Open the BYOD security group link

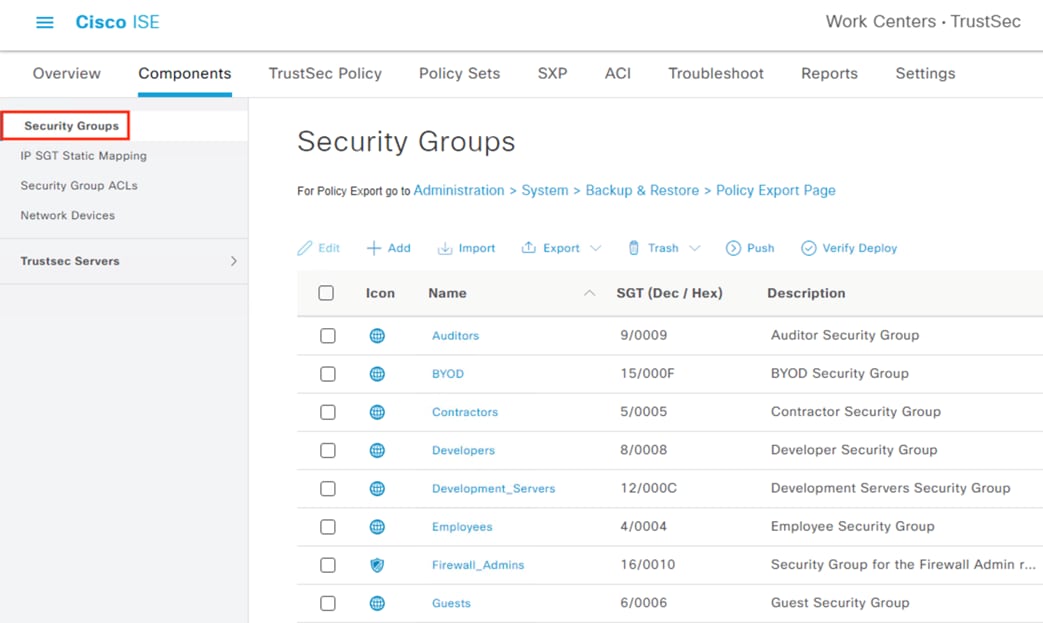448,374
